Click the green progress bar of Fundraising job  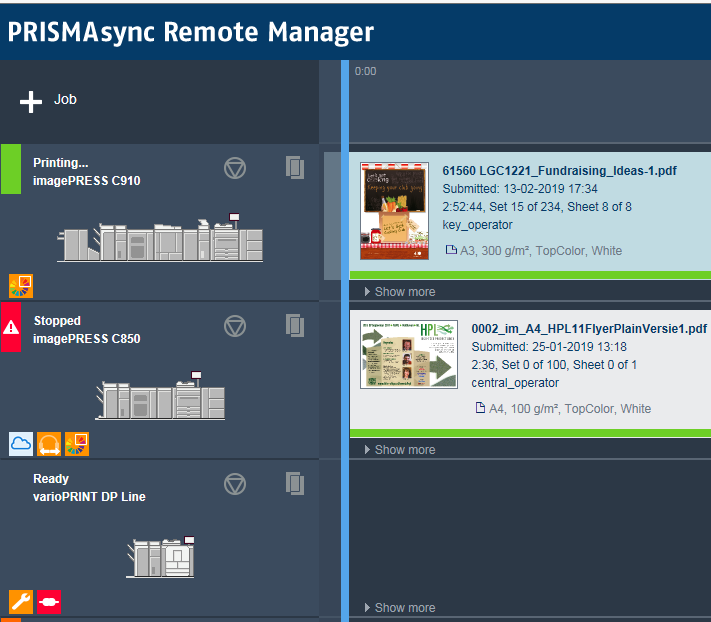tap(530, 275)
